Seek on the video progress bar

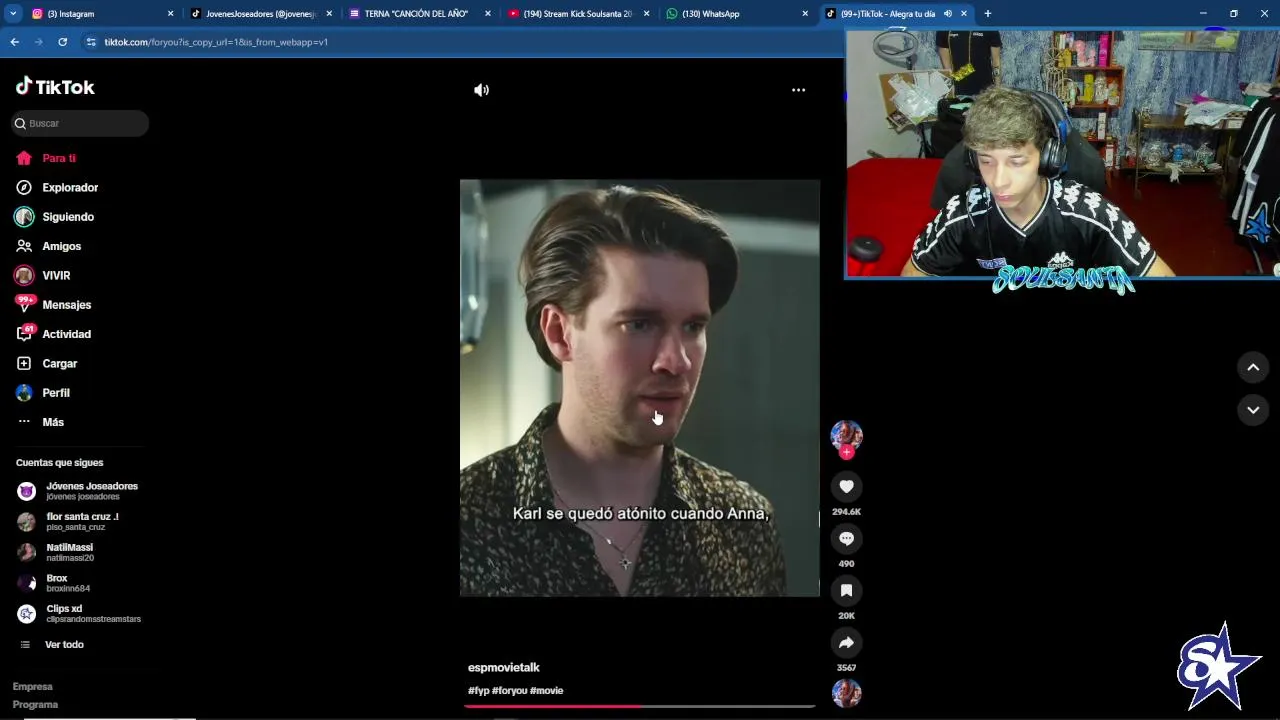click(640, 706)
